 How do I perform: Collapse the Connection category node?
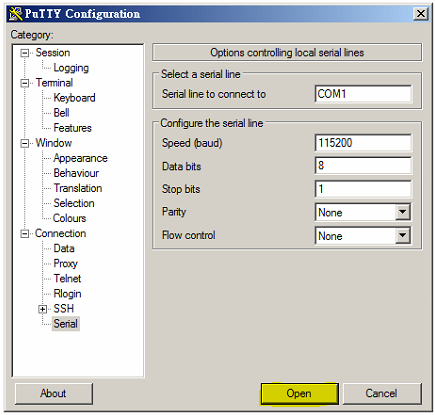[24, 234]
